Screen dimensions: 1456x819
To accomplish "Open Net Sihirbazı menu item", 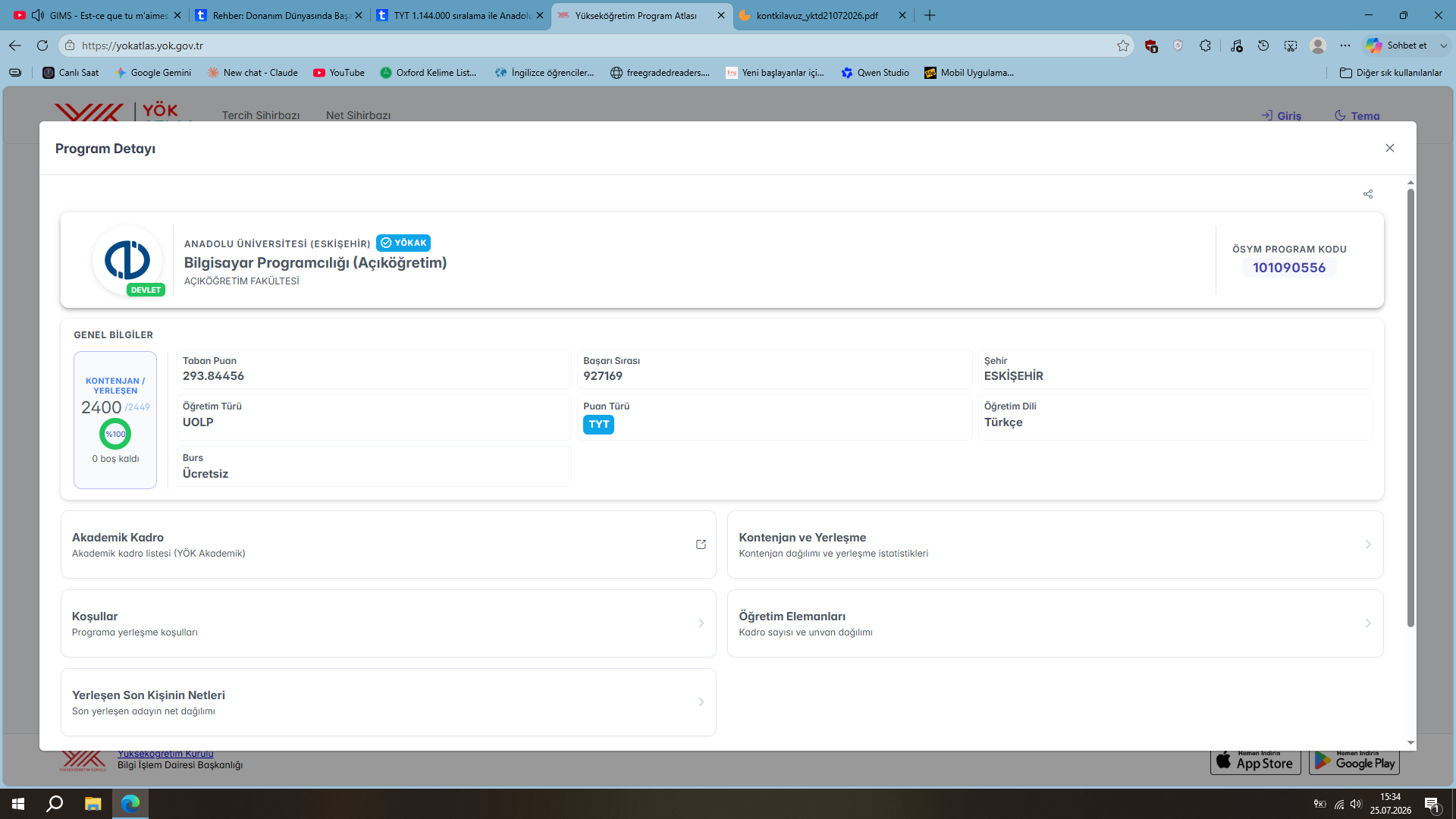I will coord(358,115).
